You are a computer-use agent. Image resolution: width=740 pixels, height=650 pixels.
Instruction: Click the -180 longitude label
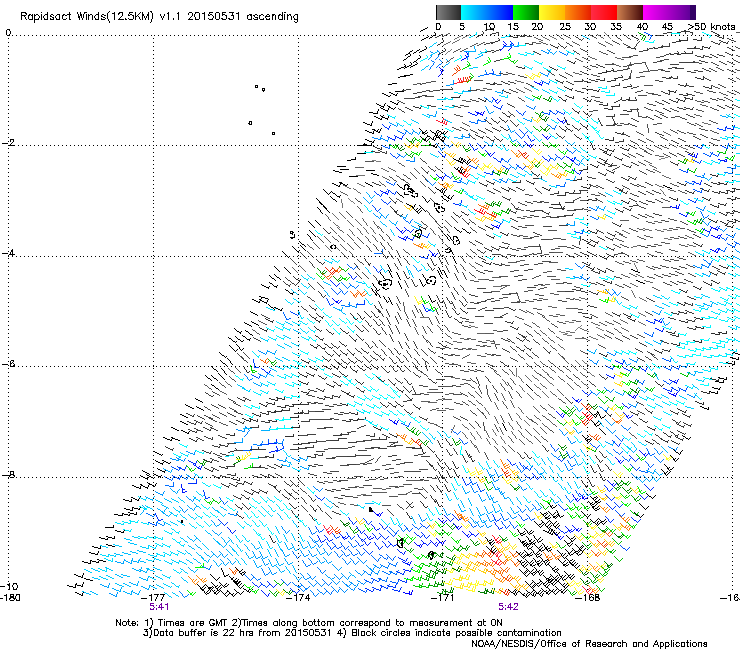pos(10,597)
